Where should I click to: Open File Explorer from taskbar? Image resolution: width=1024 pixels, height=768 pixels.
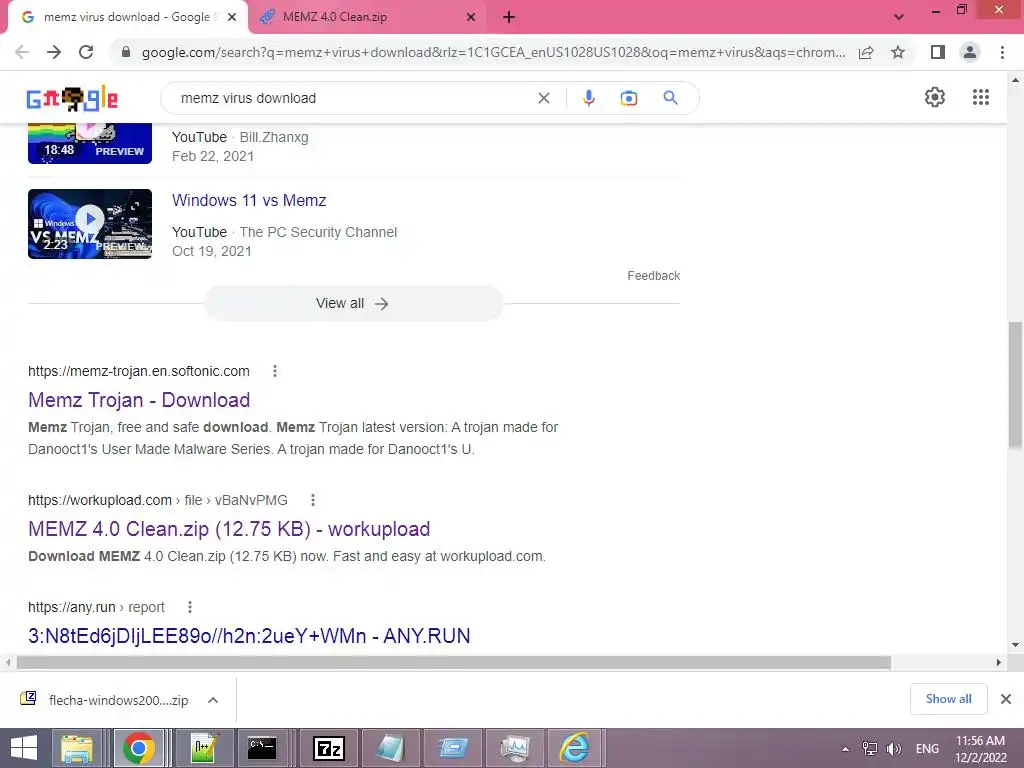coord(77,748)
